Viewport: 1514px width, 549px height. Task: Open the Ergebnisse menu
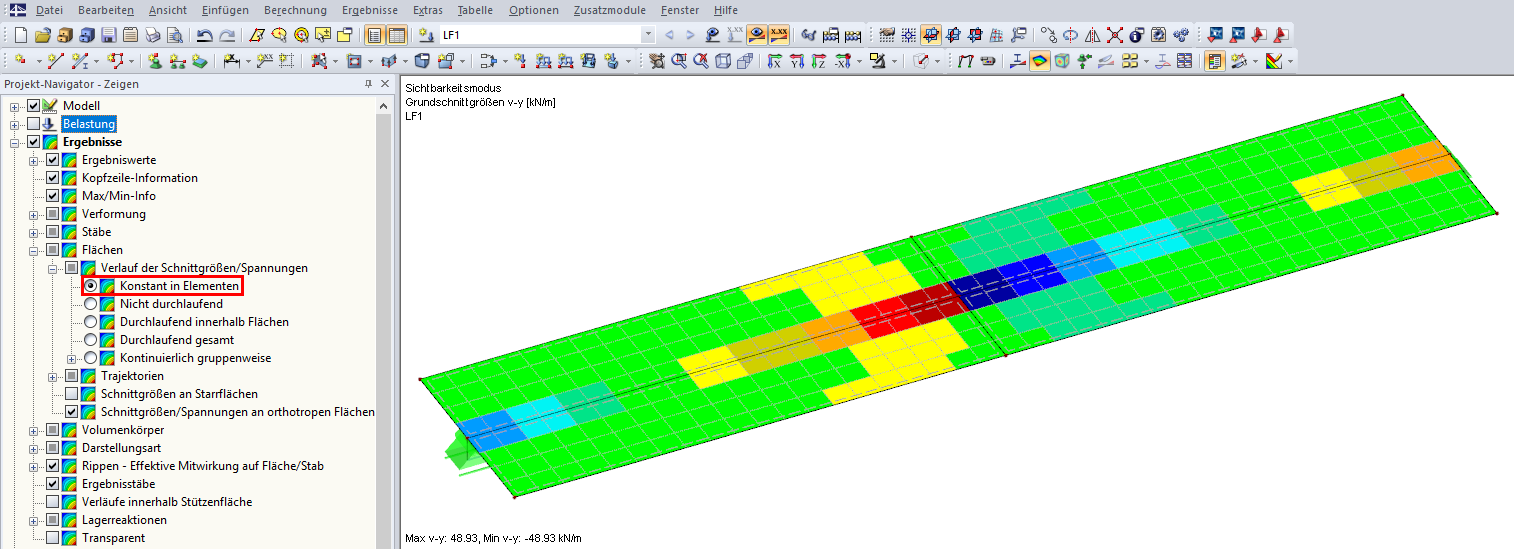click(x=369, y=10)
